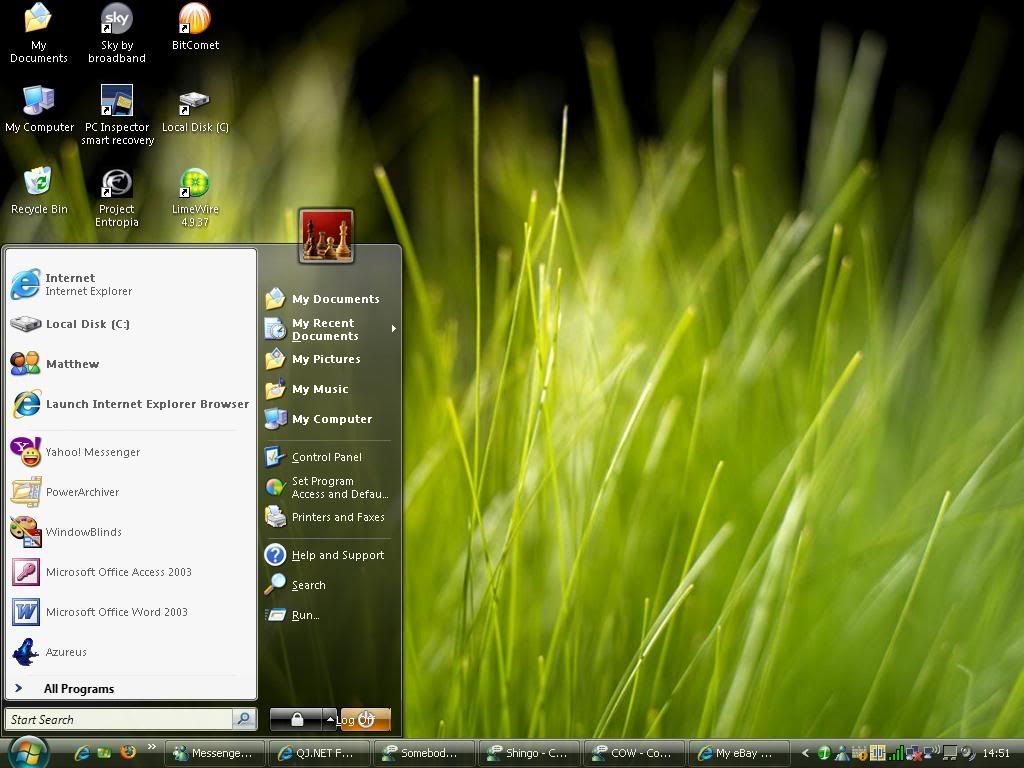1024x768 pixels.
Task: Launch BitComet from the desktop
Action: tap(195, 27)
